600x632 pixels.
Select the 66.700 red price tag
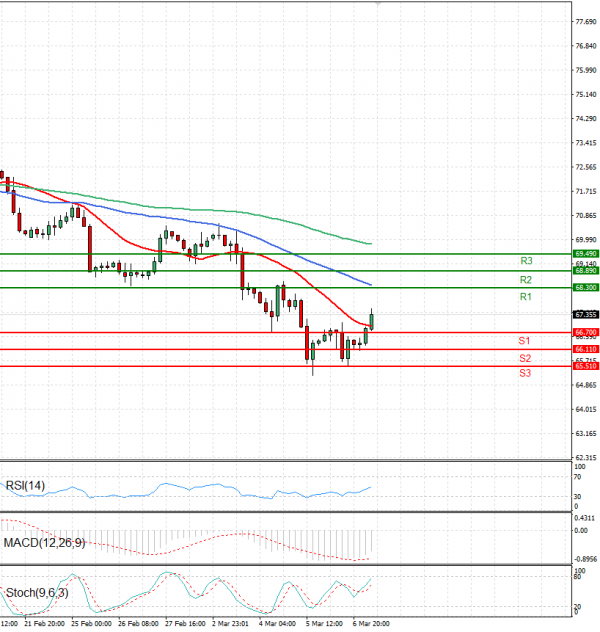585,333
